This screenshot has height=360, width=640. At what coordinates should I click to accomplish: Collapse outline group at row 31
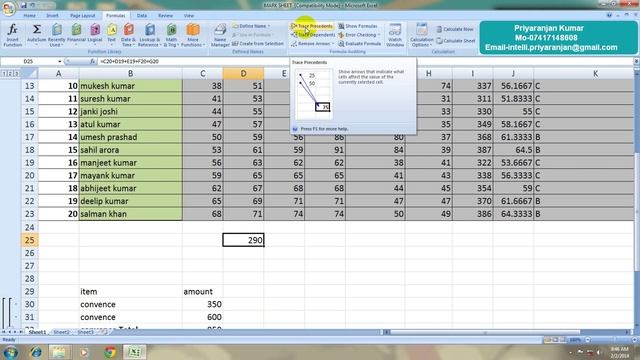[x=16, y=317]
